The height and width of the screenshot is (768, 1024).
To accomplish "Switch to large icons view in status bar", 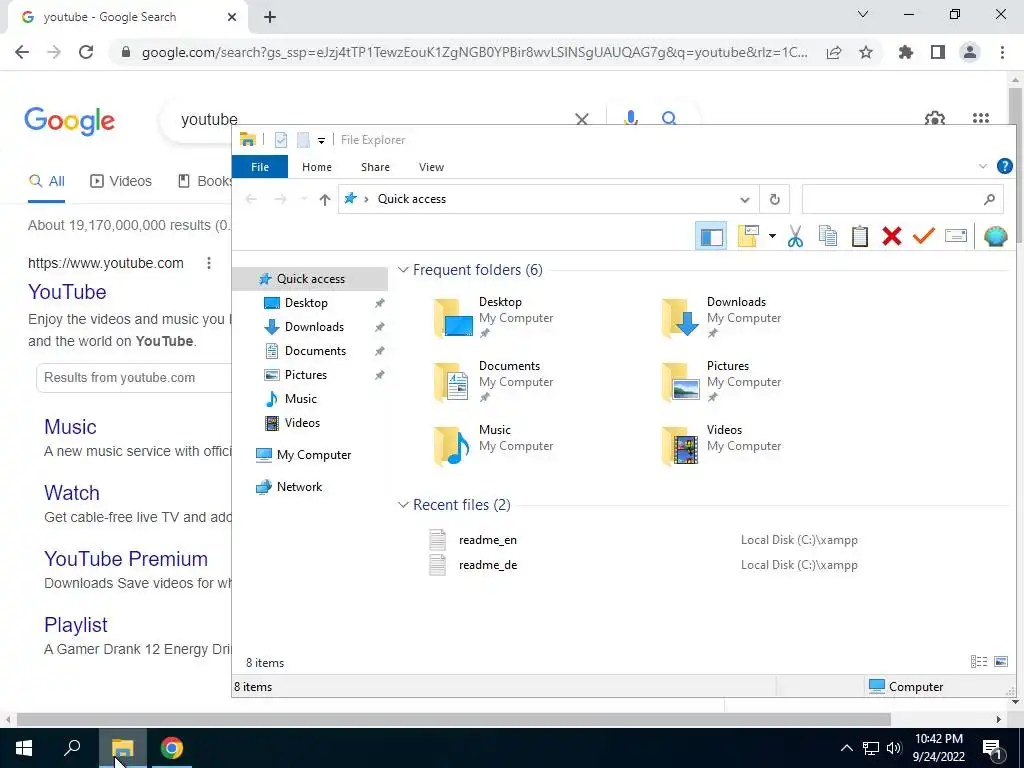I will click(x=1000, y=662).
